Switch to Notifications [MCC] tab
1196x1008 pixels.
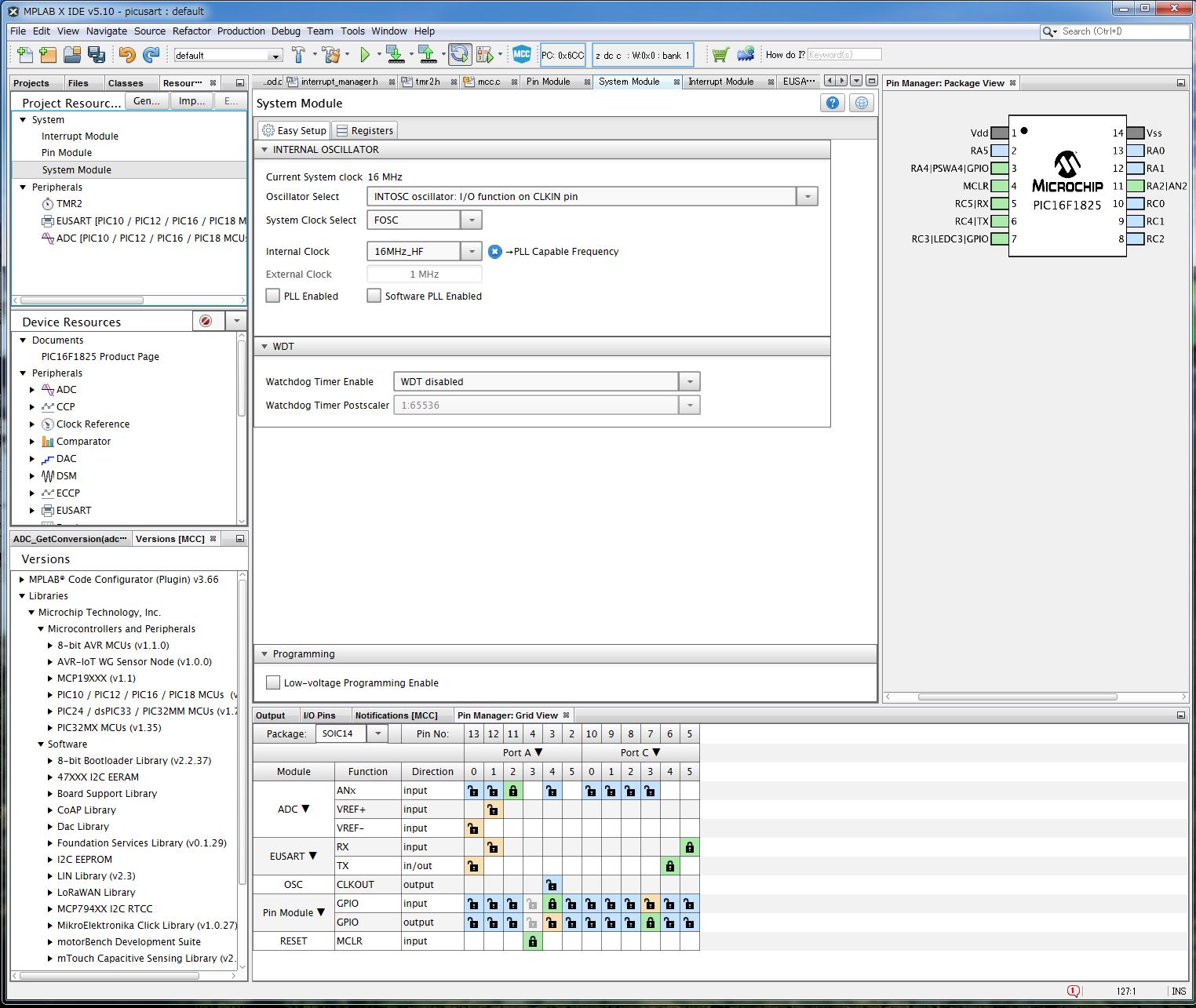click(396, 715)
